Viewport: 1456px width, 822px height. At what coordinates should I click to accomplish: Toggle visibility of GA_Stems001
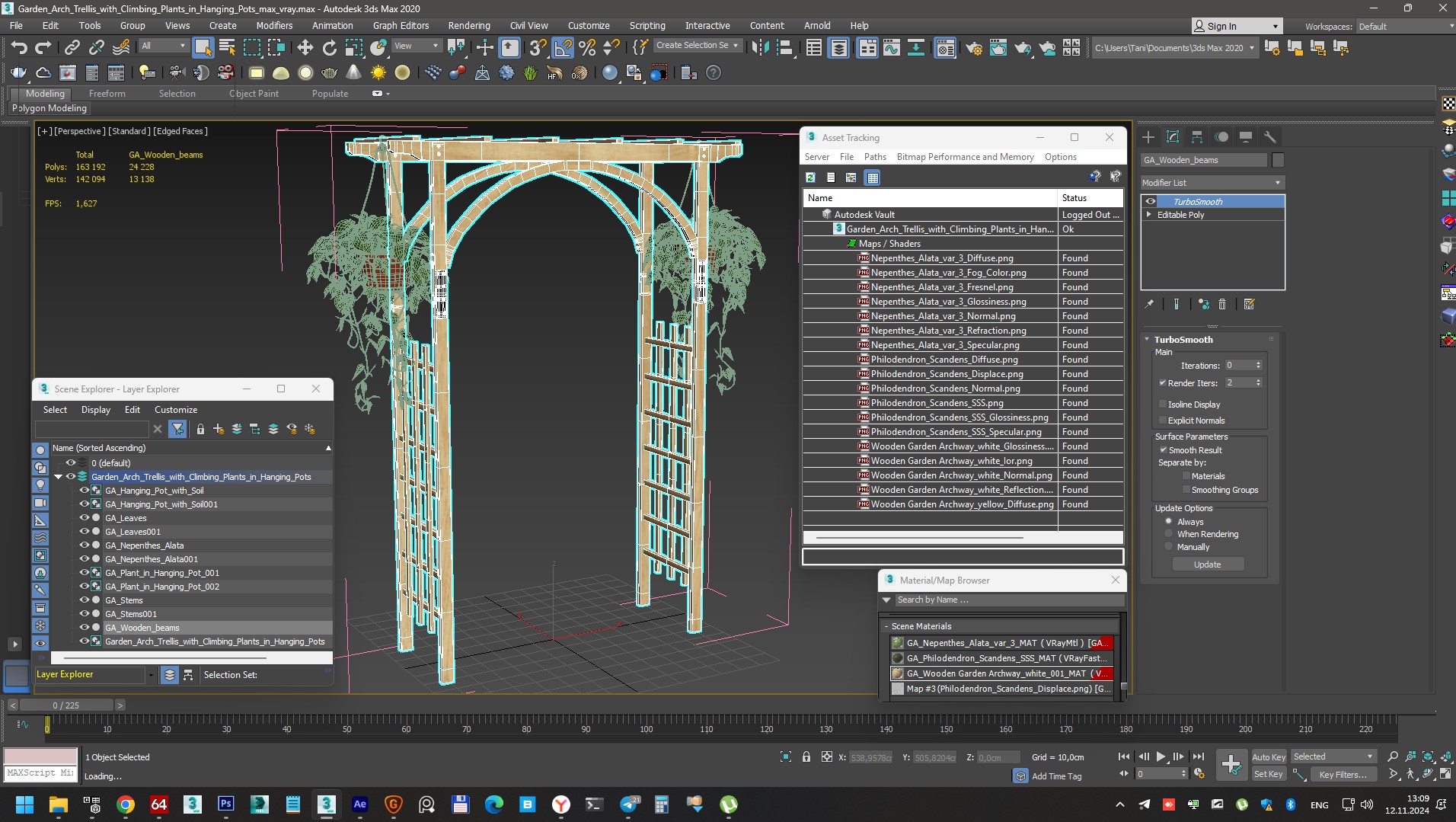pos(85,614)
